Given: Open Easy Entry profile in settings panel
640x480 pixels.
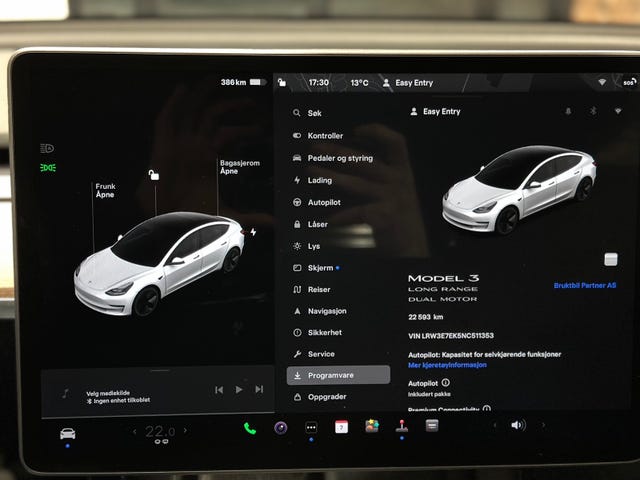Looking at the screenshot, I should coord(435,111).
